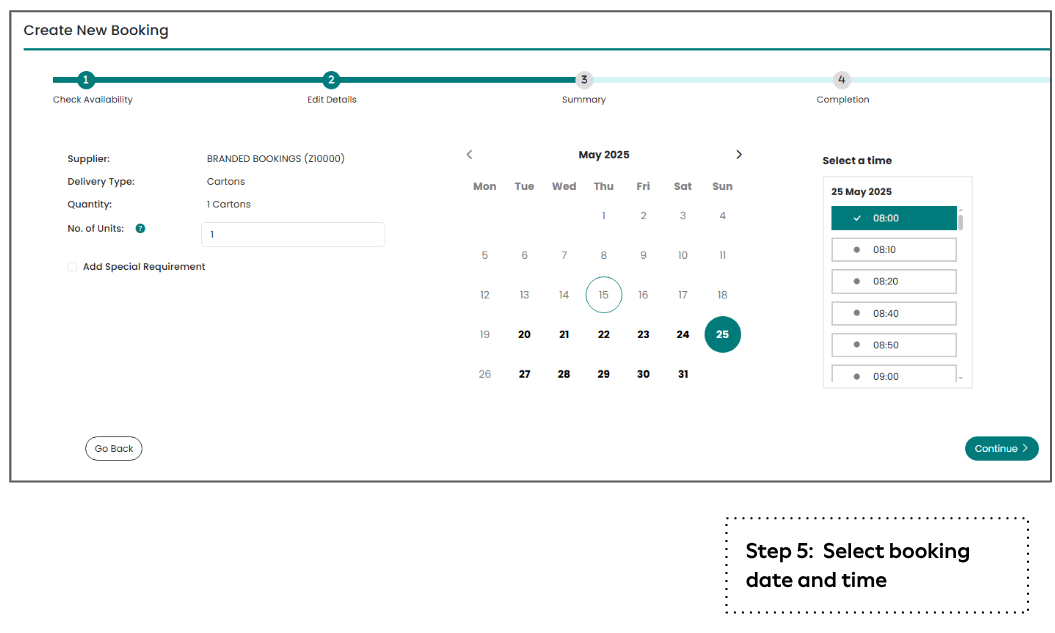Click step 3 Summary circle

584,80
